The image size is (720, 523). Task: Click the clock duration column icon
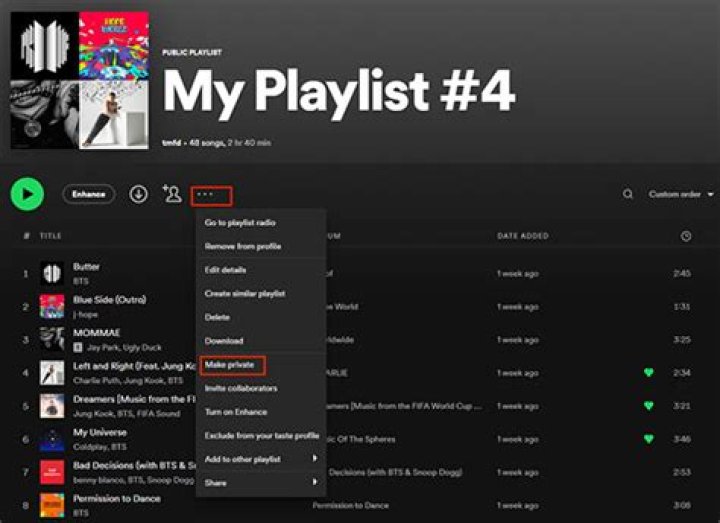point(685,236)
